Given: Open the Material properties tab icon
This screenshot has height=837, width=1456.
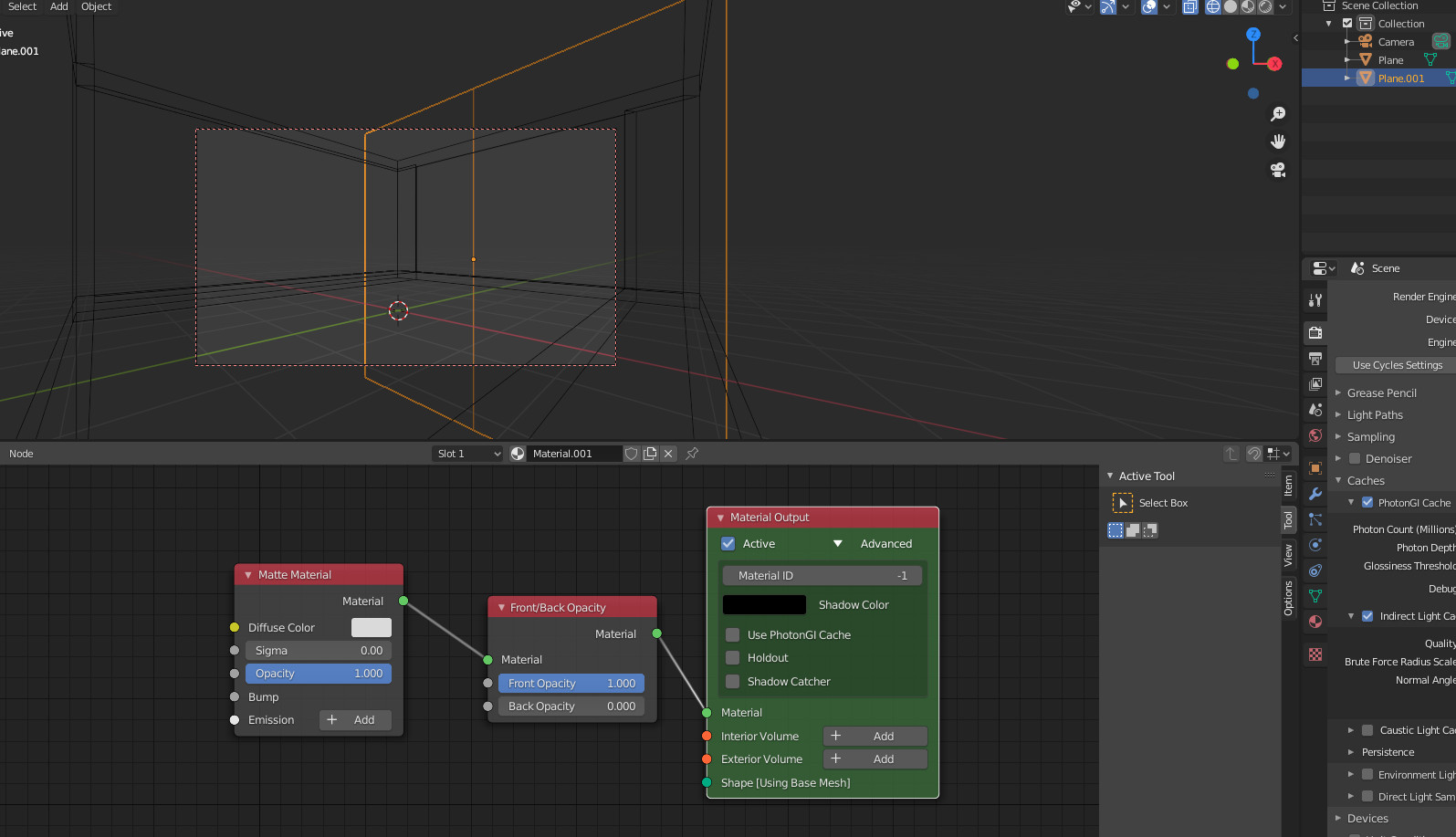Looking at the screenshot, I should (1315, 622).
